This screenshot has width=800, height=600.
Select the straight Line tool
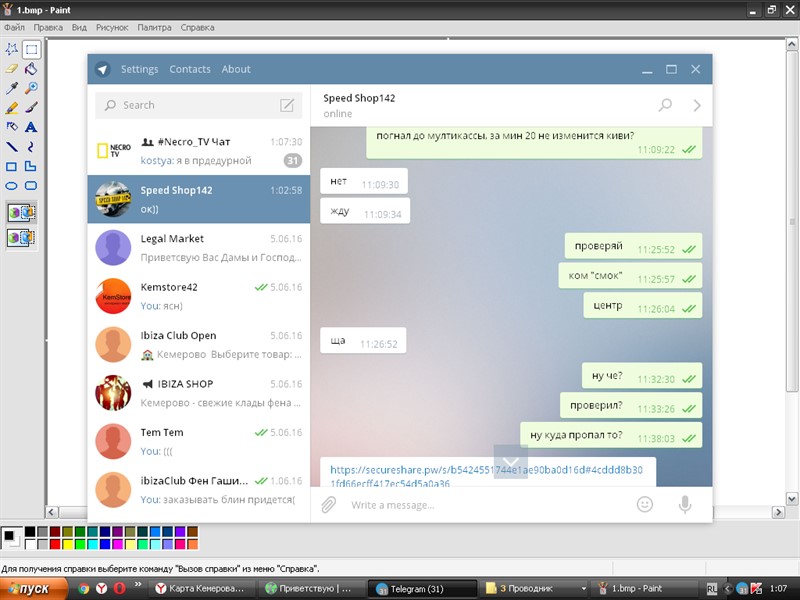click(x=11, y=147)
